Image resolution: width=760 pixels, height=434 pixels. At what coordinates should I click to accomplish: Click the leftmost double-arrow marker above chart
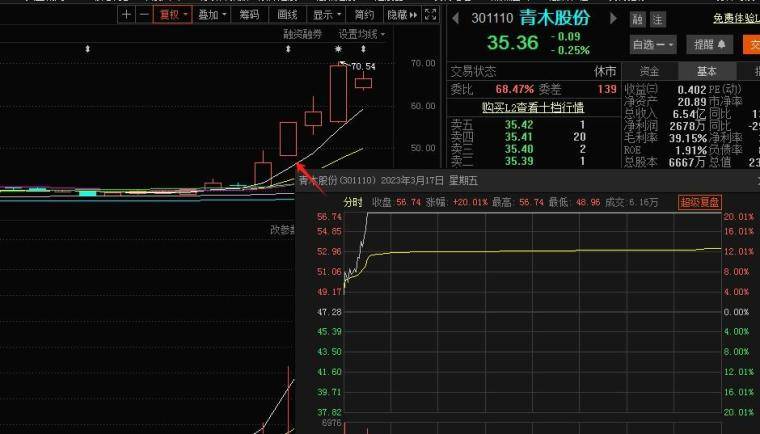tap(88, 48)
